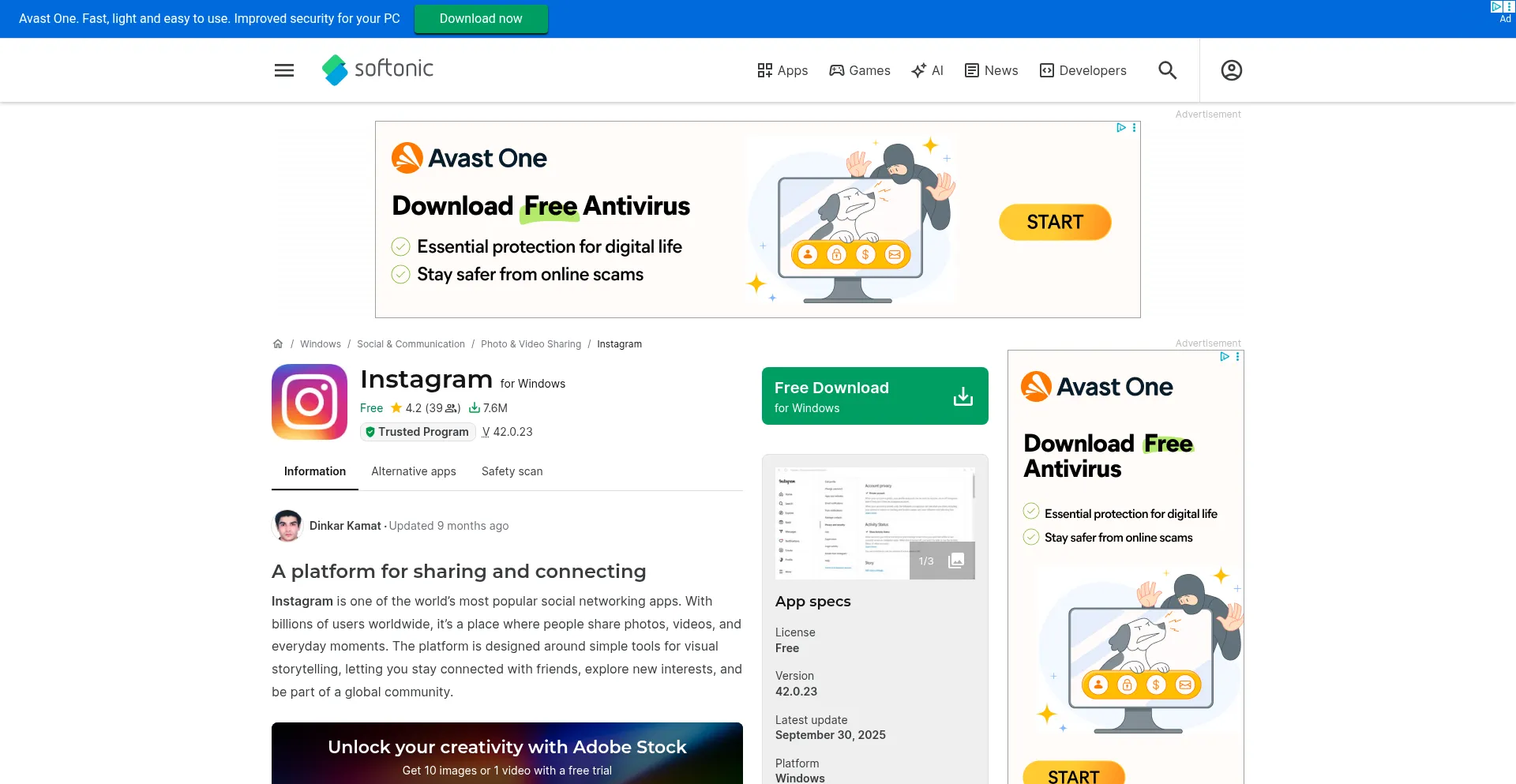The width and height of the screenshot is (1516, 784).
Task: Click the Instagram app icon
Action: 310,402
